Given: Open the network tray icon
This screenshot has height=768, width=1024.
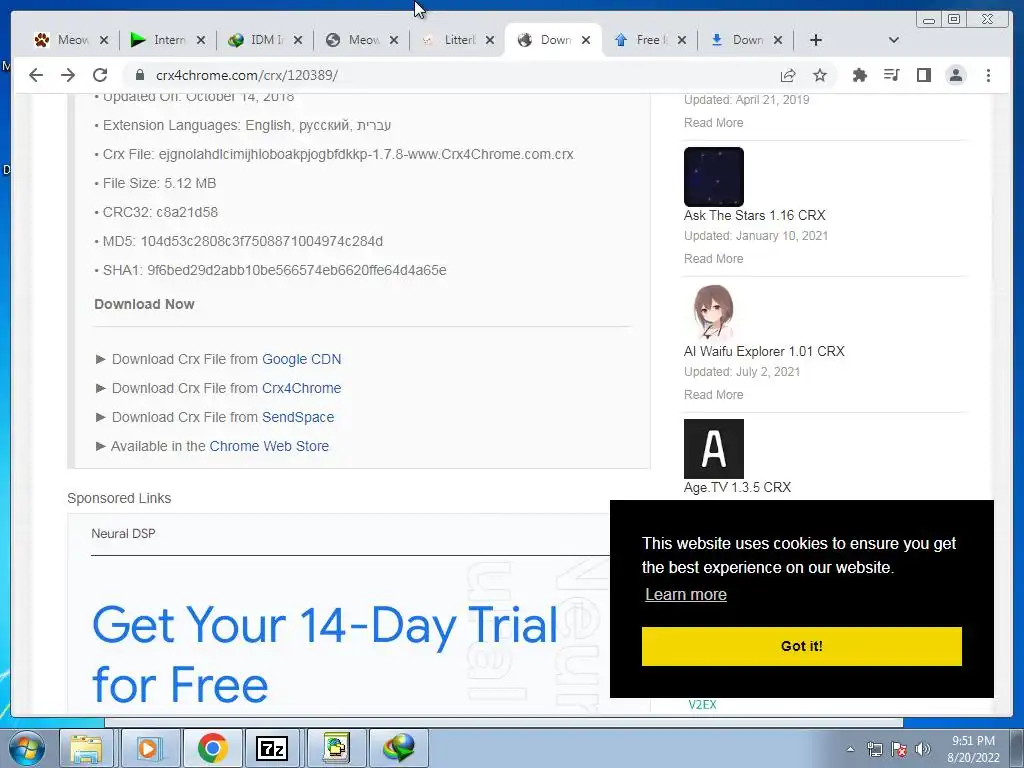Looking at the screenshot, I should pyautogui.click(x=874, y=749).
